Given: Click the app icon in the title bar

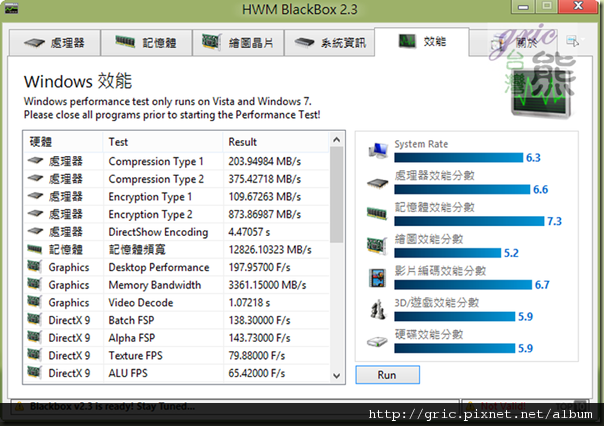Looking at the screenshot, I should tap(11, 8).
